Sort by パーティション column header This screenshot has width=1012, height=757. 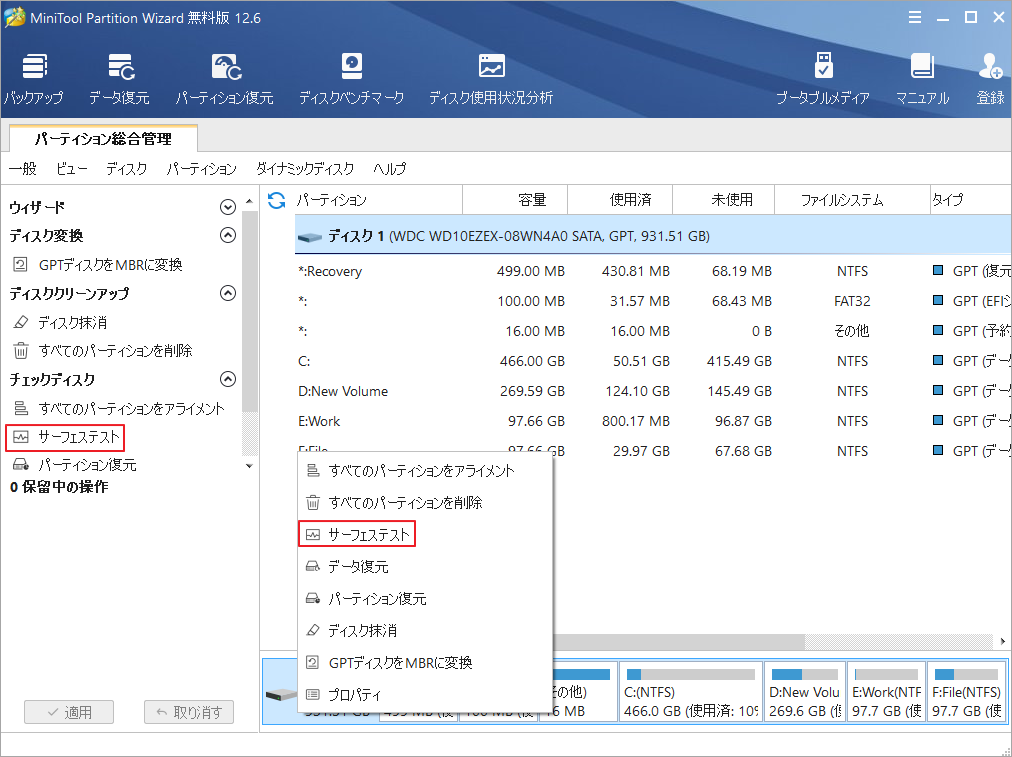[378, 200]
